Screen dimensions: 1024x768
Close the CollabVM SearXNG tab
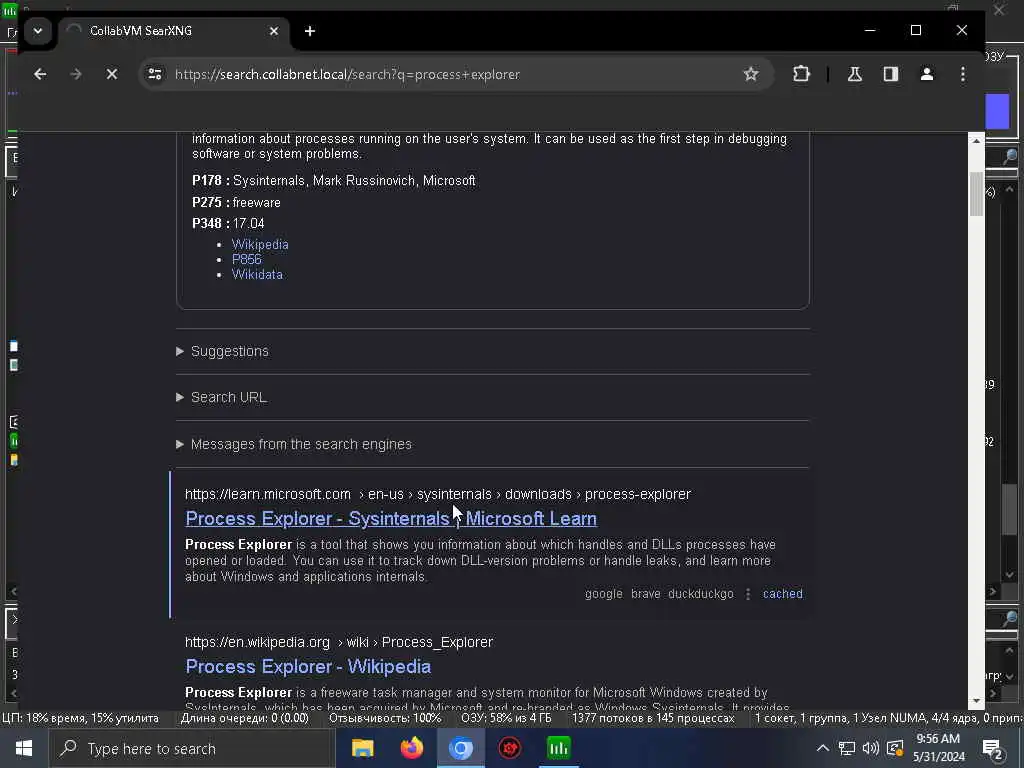pos(274,31)
